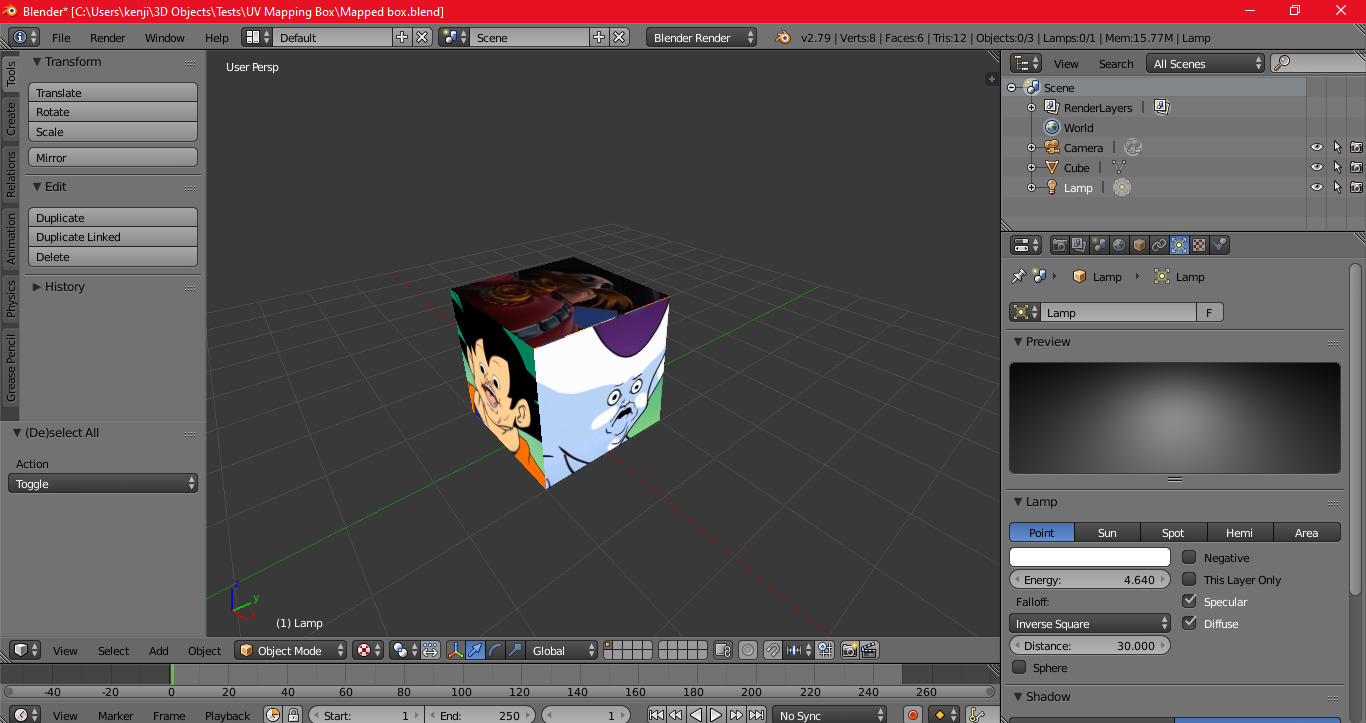Open the No Sync playback dropdown

coord(829,715)
